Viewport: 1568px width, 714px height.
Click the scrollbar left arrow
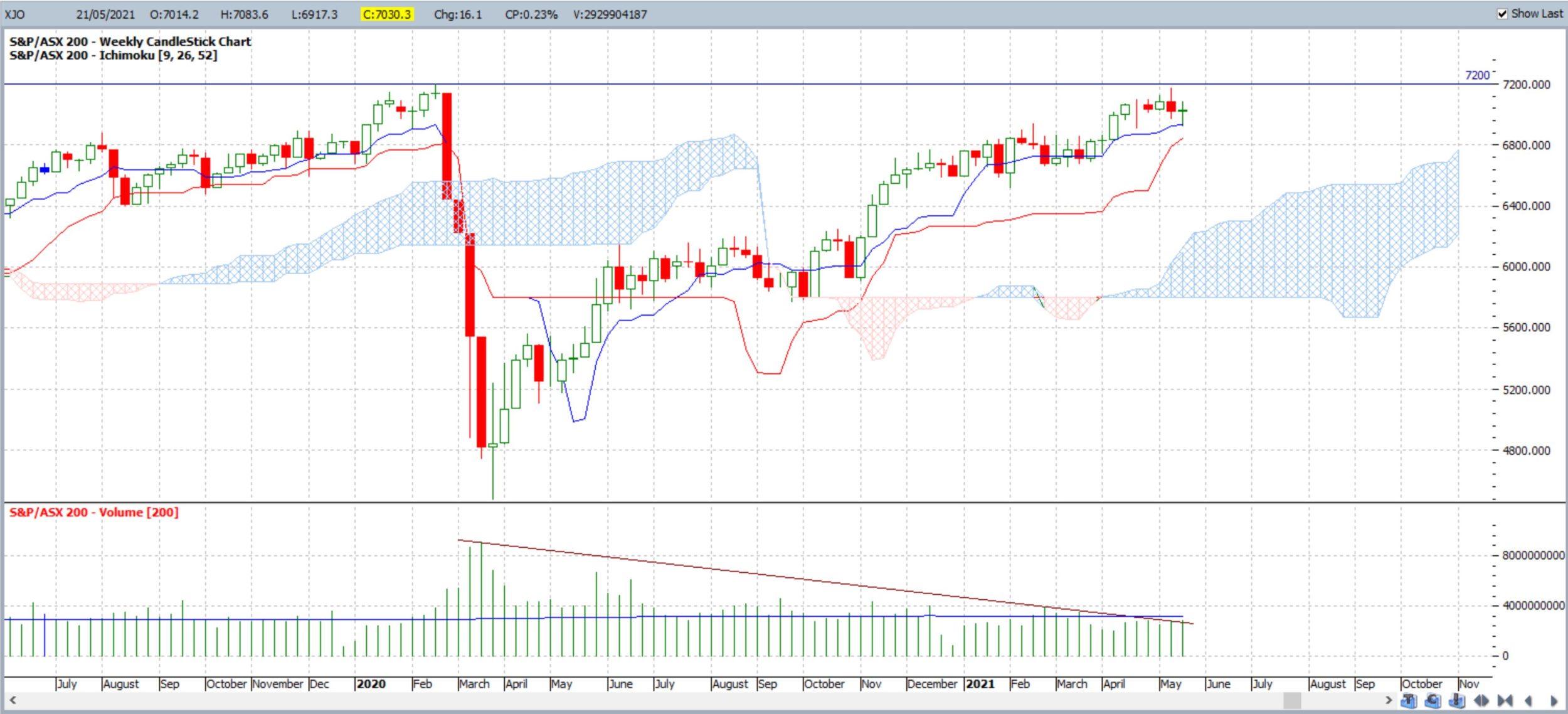[11, 700]
